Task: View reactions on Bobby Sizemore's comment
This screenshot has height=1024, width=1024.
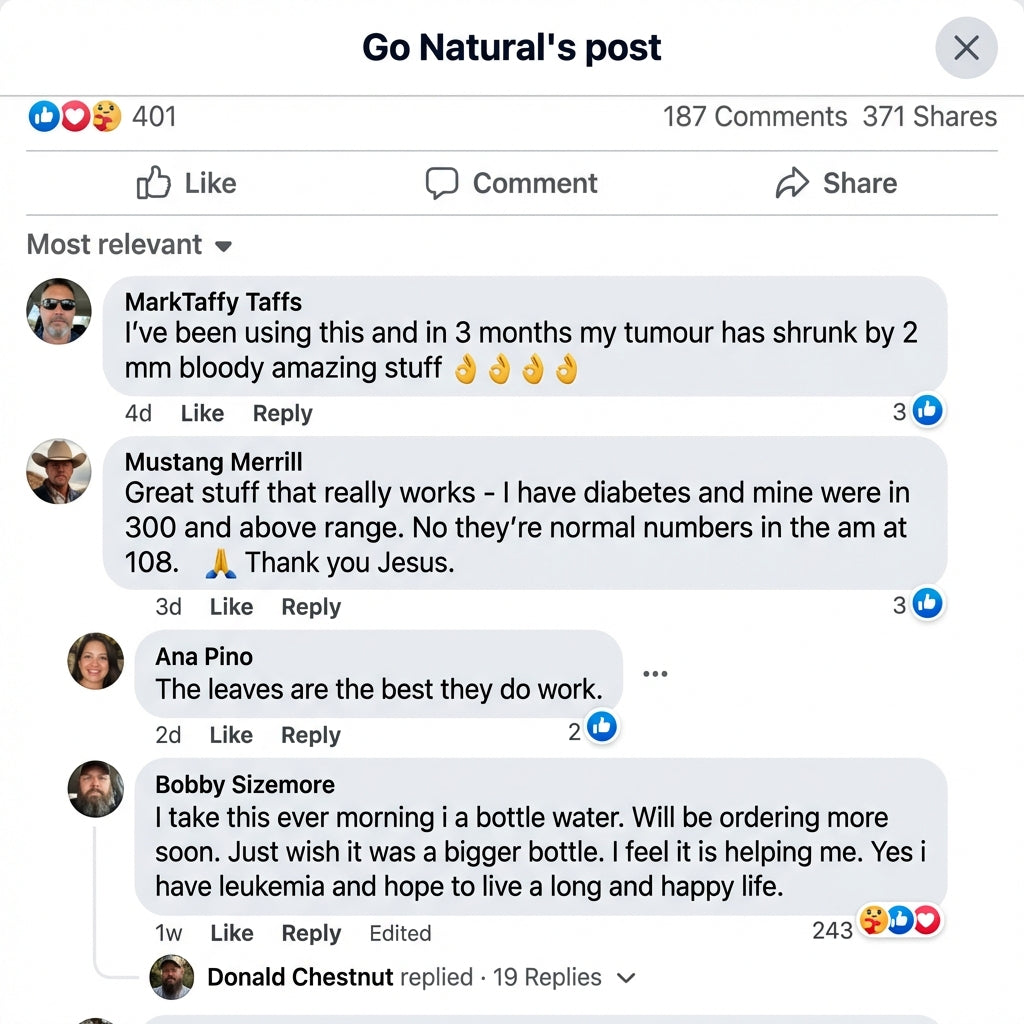Action: click(x=900, y=921)
